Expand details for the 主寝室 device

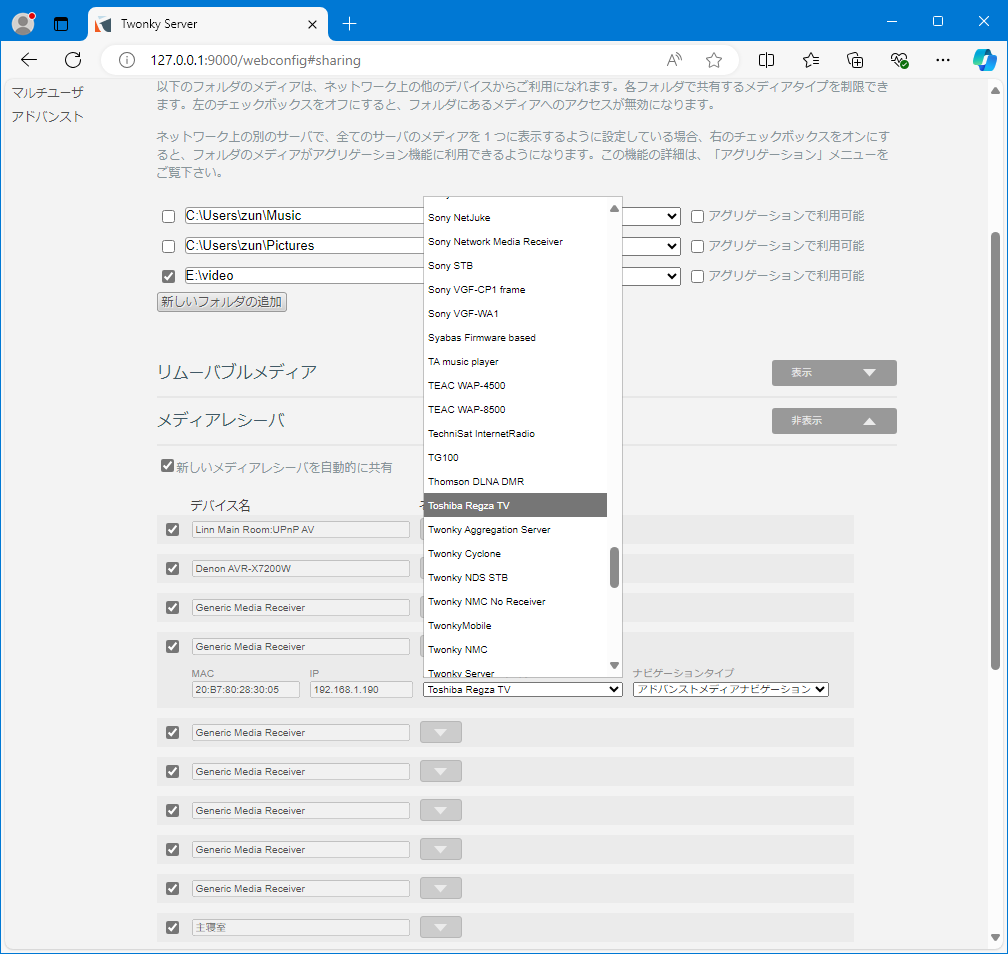pos(440,927)
